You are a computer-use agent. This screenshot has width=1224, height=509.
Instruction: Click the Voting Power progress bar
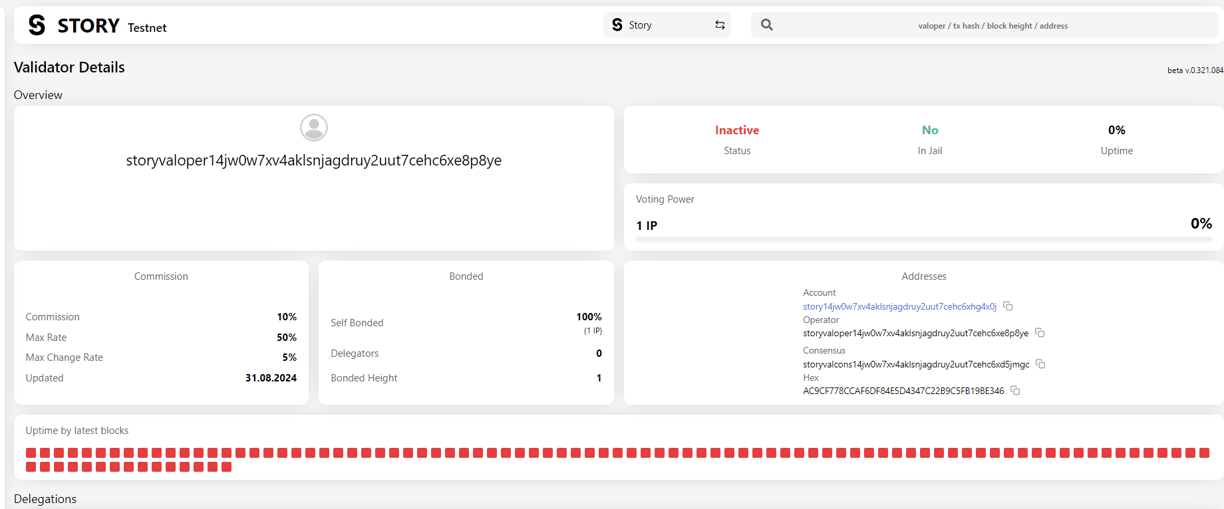pos(924,240)
